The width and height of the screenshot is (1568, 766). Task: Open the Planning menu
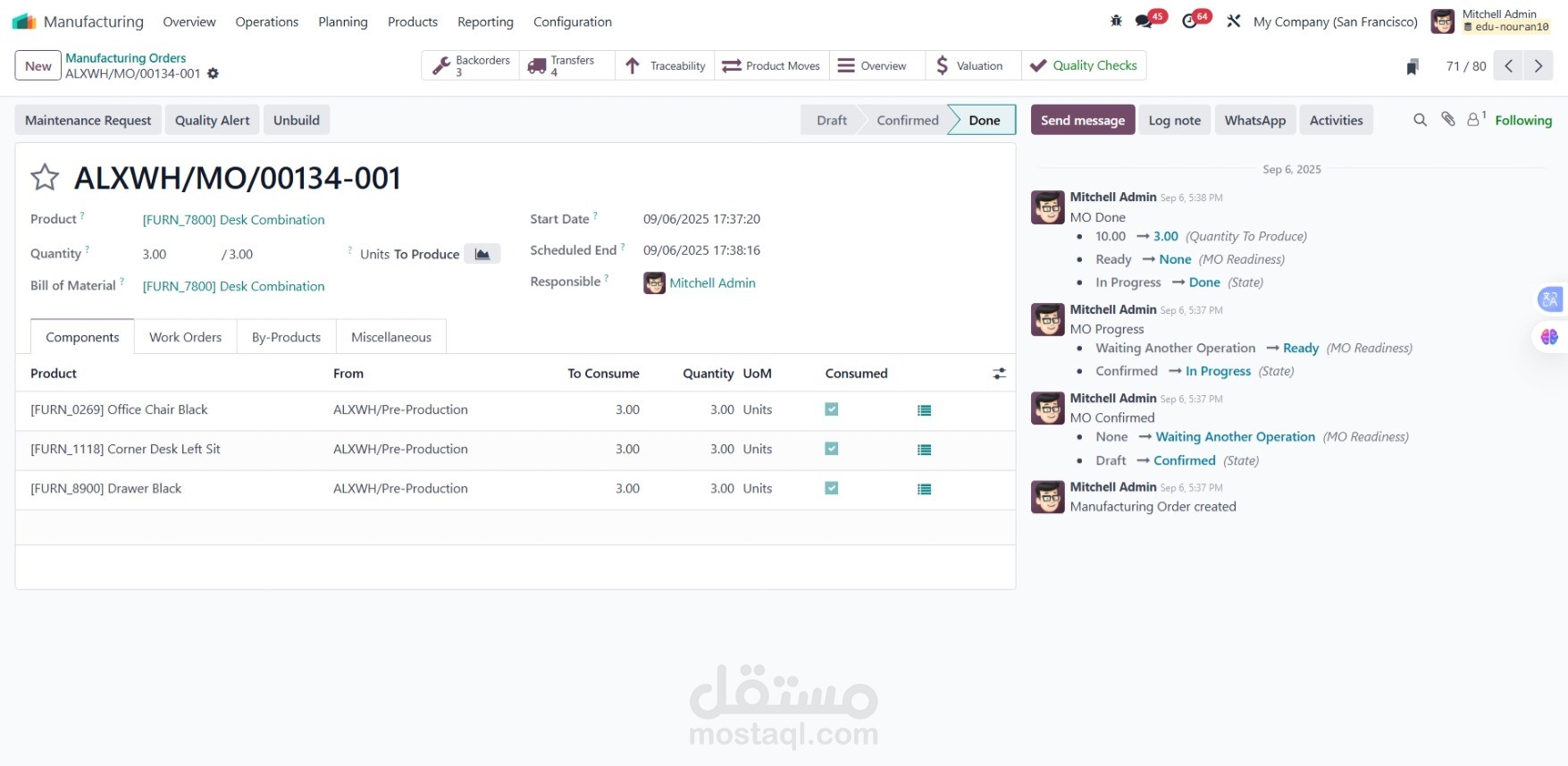pos(343,21)
